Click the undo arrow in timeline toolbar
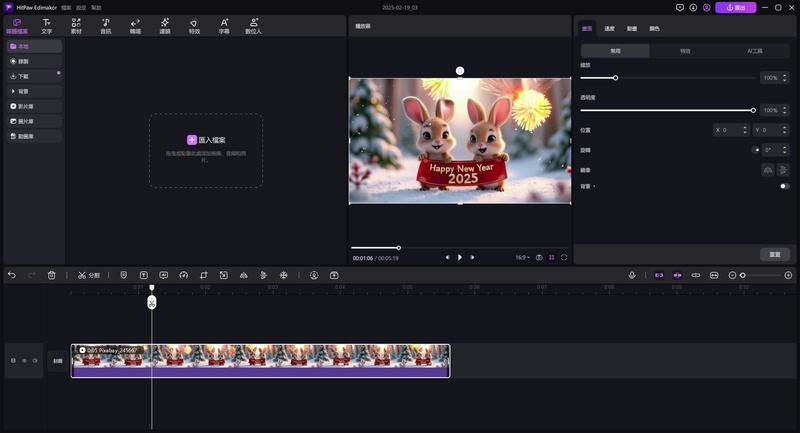 click(x=12, y=275)
